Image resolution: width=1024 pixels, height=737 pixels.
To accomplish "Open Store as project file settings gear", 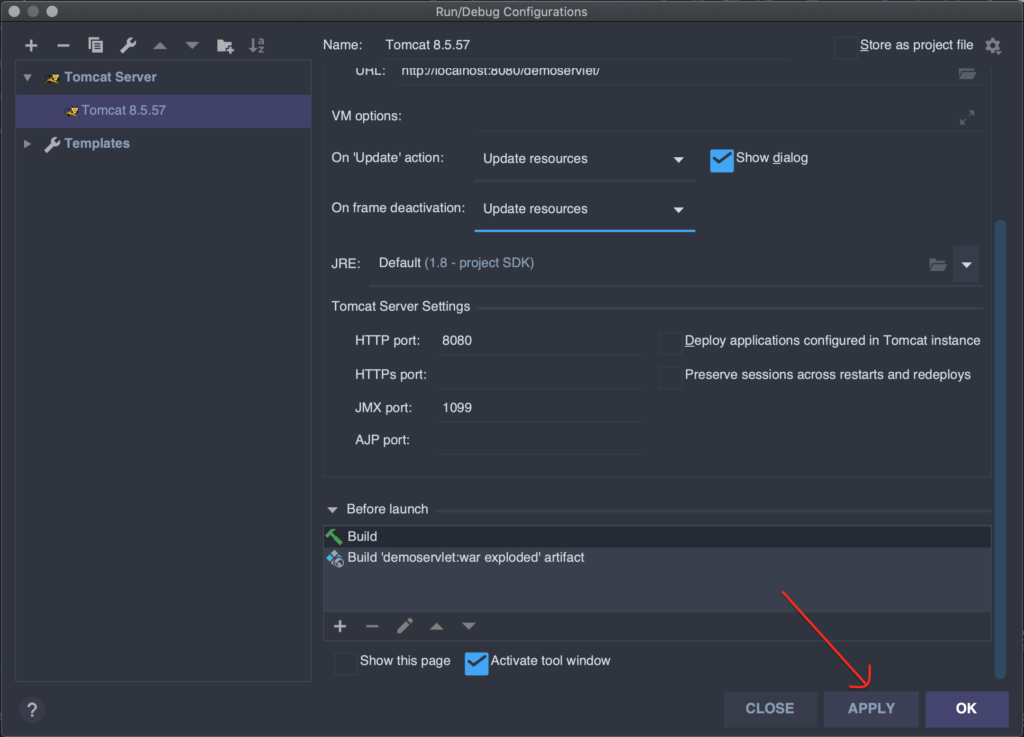I will 993,46.
